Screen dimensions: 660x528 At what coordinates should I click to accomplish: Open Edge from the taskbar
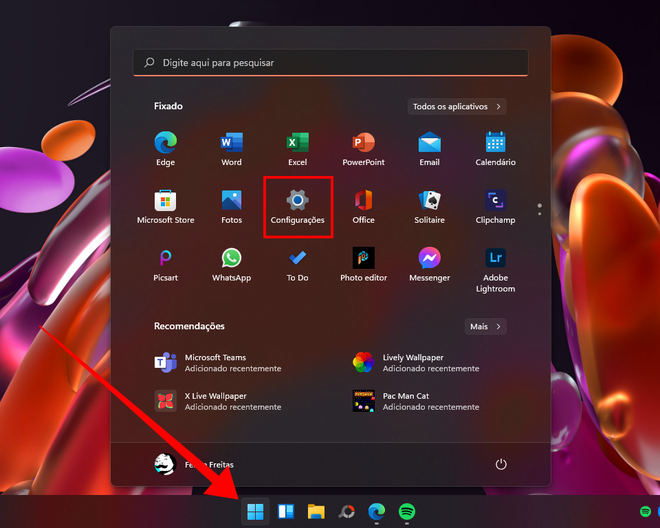click(x=377, y=512)
